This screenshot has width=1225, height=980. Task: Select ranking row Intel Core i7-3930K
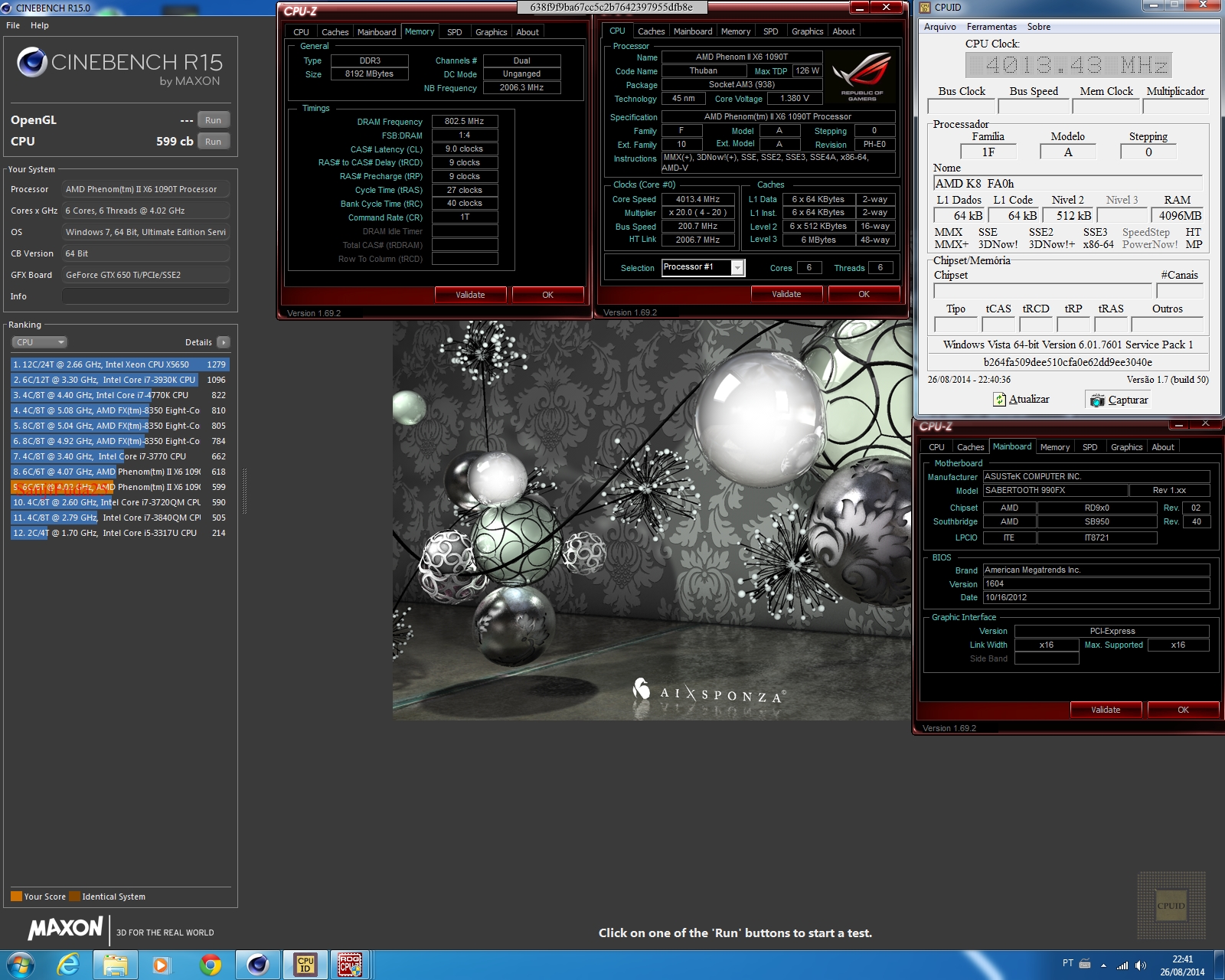click(x=120, y=380)
